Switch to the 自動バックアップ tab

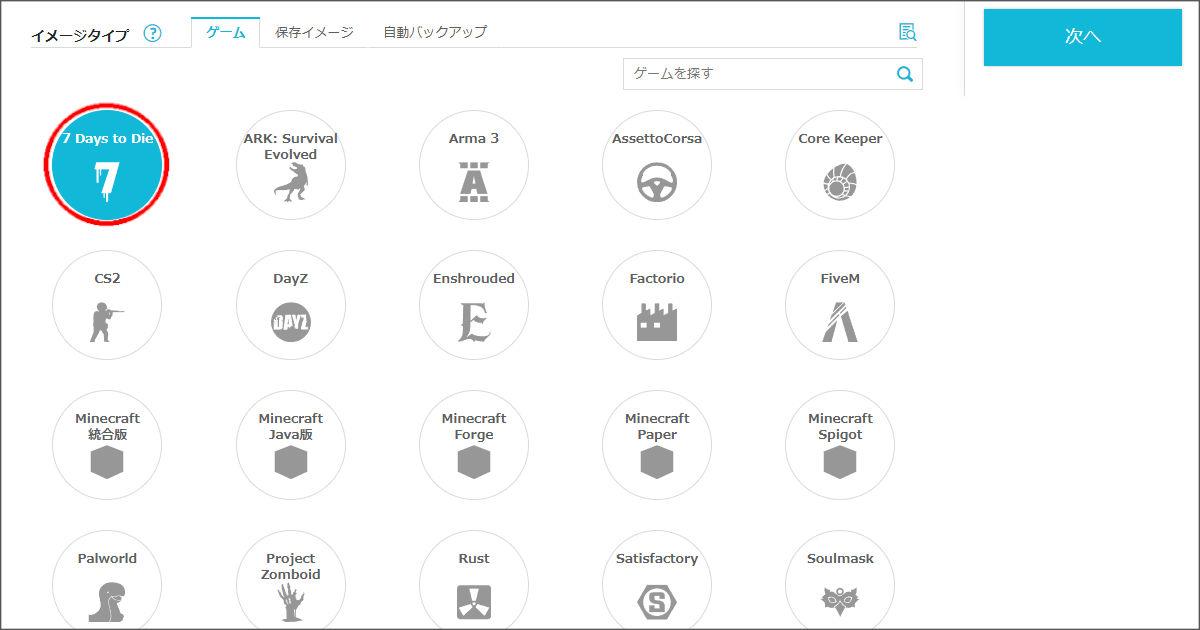(435, 32)
